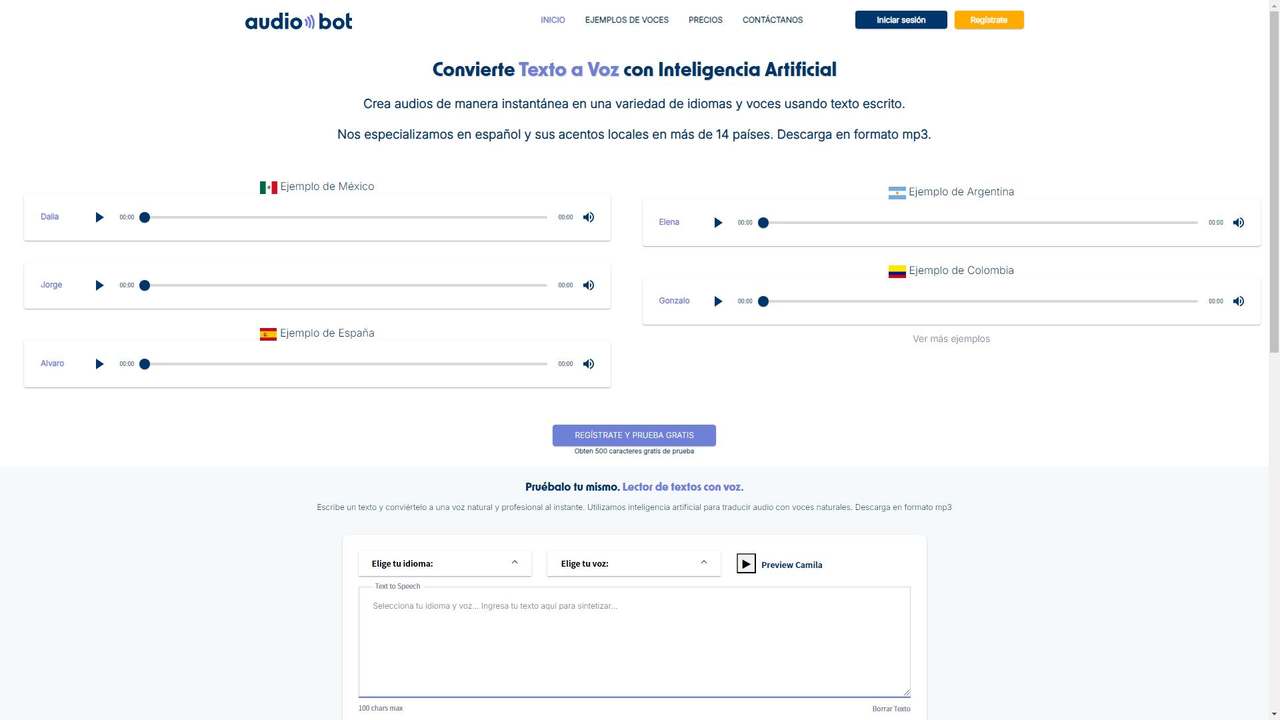Click the '100 chars max' text
The width and height of the screenshot is (1280, 720).
tap(381, 709)
